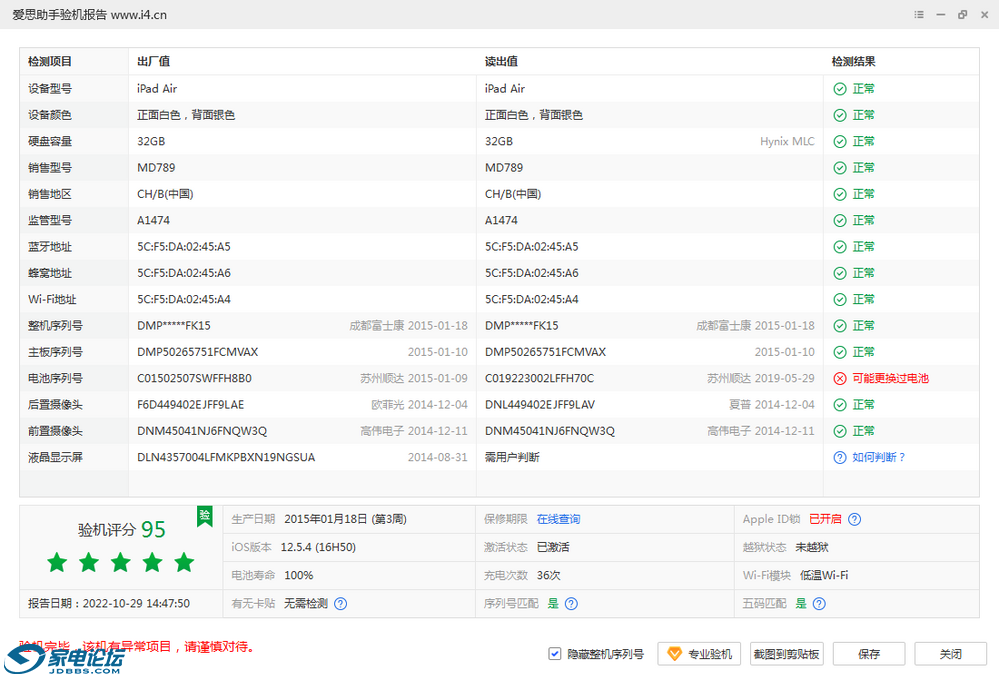The image size is (999, 680).
Task: Click the green check icon in 销售型号 row
Action: tap(840, 168)
